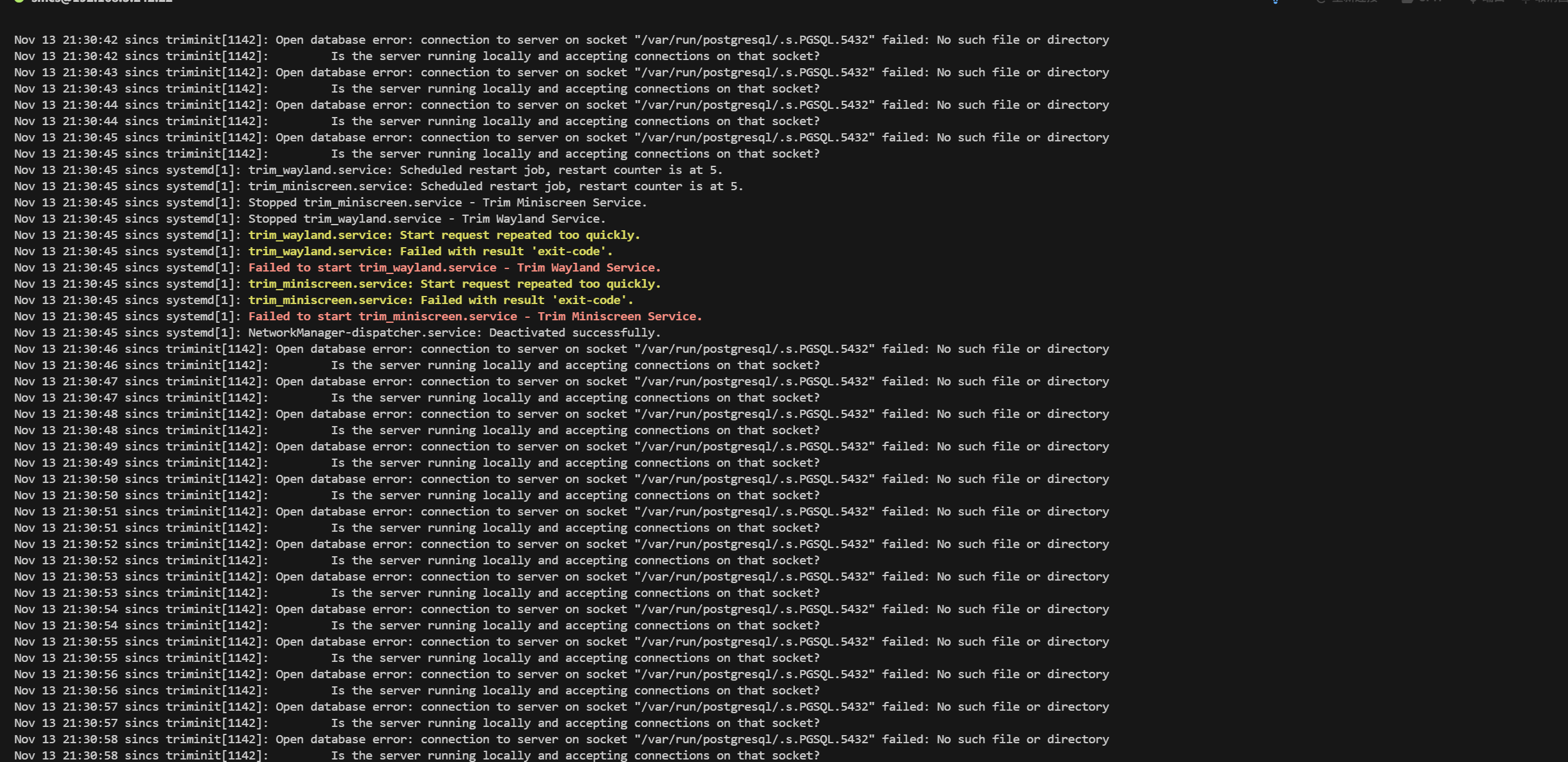This screenshot has width=1568, height=762.
Task: Click 'Stopped trim_wayland.service' log line
Action: click(x=426, y=219)
